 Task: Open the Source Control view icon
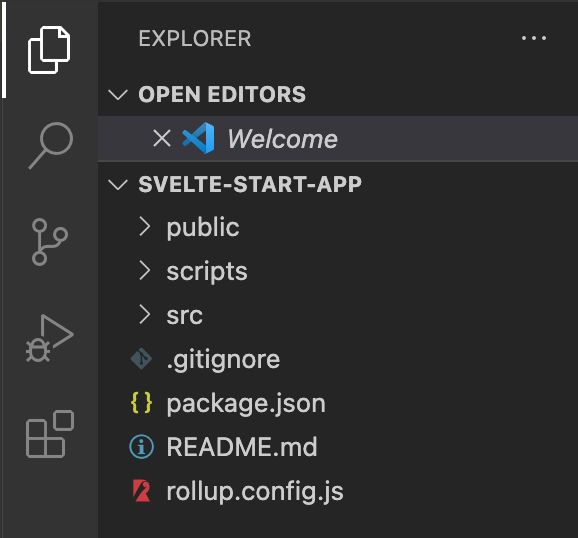coord(49,242)
